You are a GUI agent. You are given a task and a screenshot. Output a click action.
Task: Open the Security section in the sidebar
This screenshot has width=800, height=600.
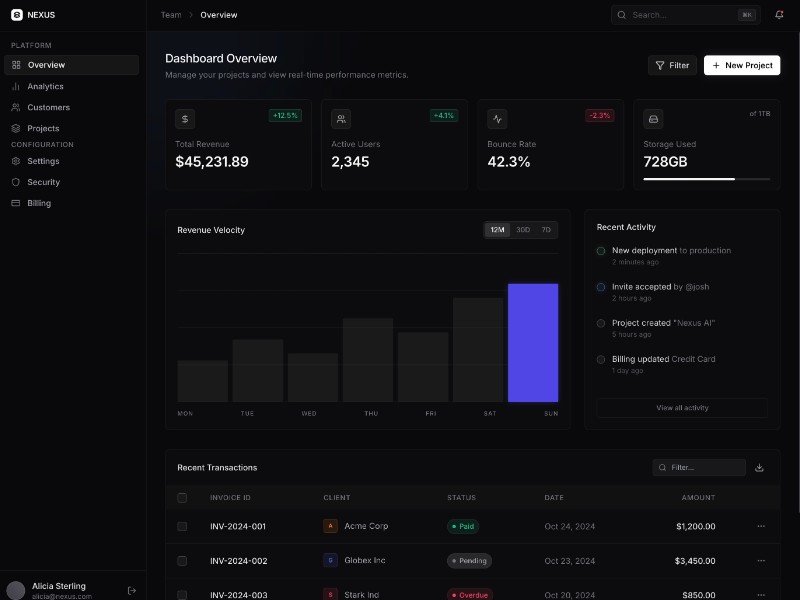[45, 182]
